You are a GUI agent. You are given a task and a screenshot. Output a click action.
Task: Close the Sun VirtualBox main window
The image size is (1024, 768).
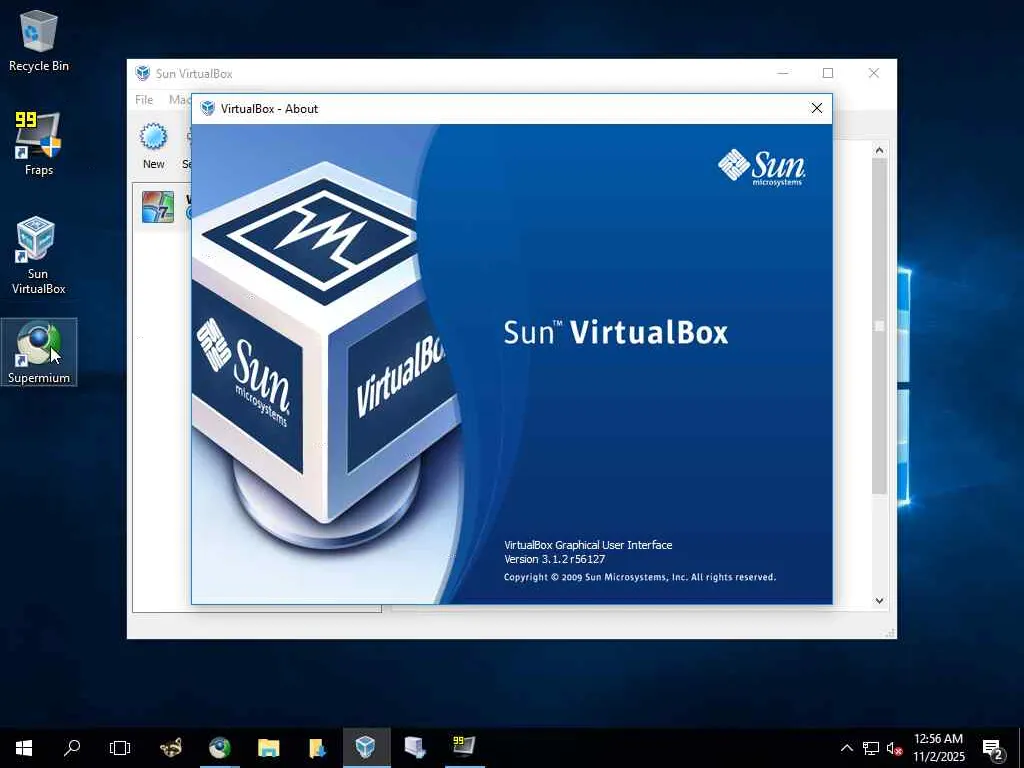coord(873,73)
